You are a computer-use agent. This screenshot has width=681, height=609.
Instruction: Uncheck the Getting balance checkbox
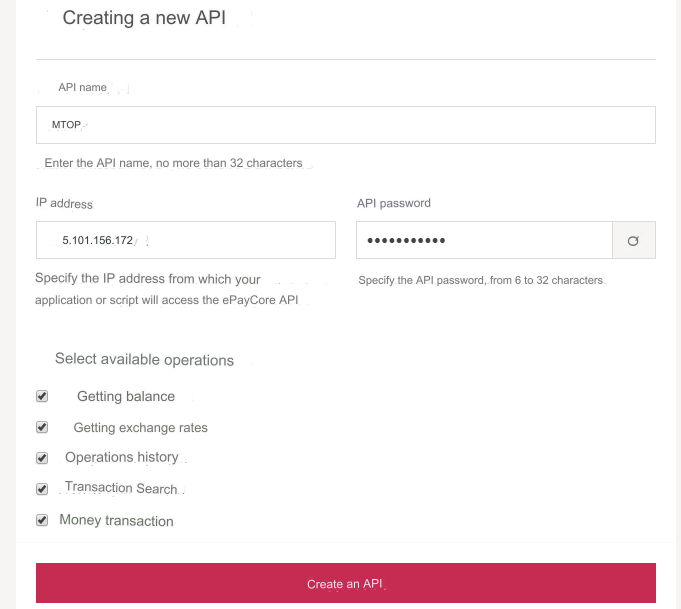tap(42, 396)
